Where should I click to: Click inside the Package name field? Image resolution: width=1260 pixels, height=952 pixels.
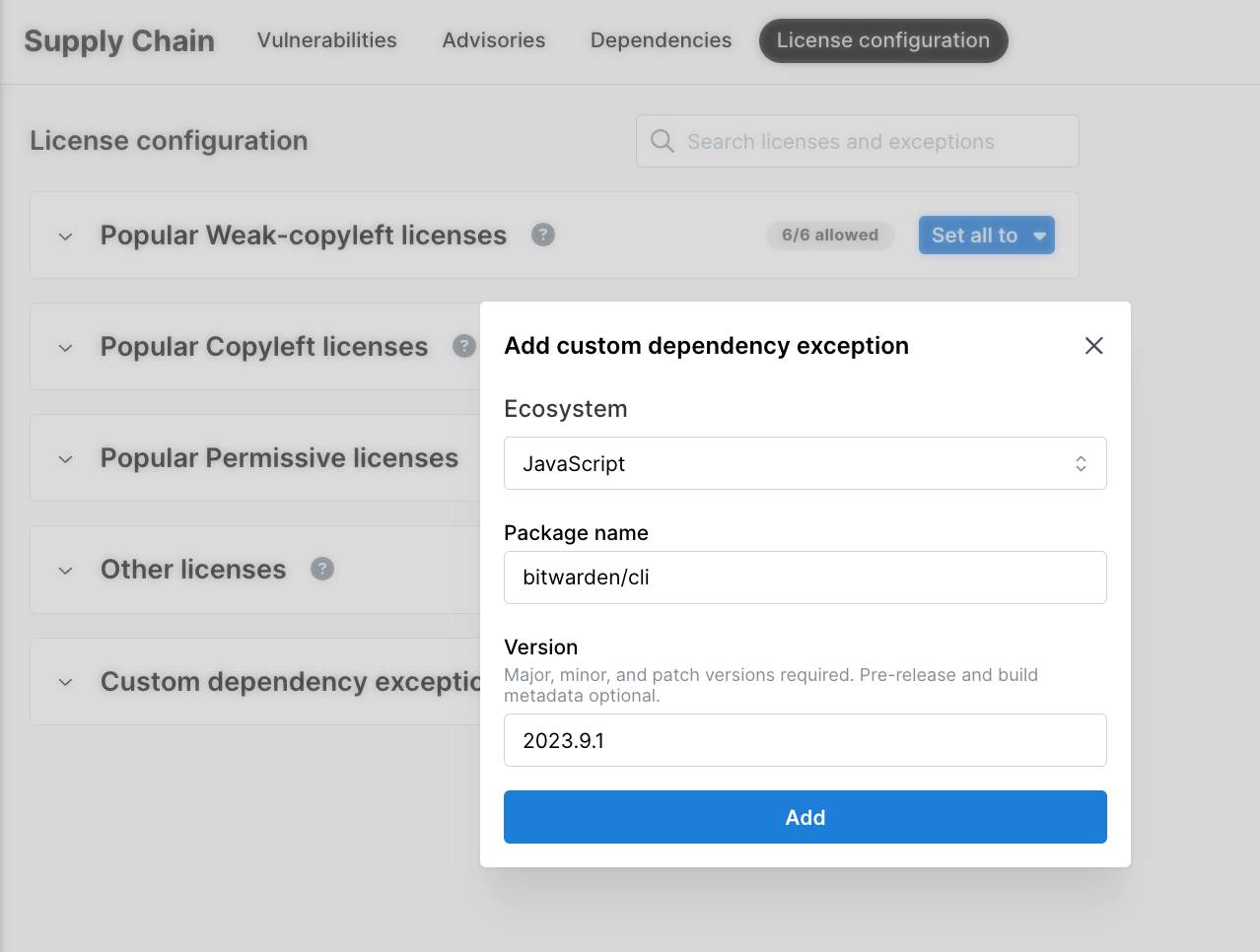805,577
